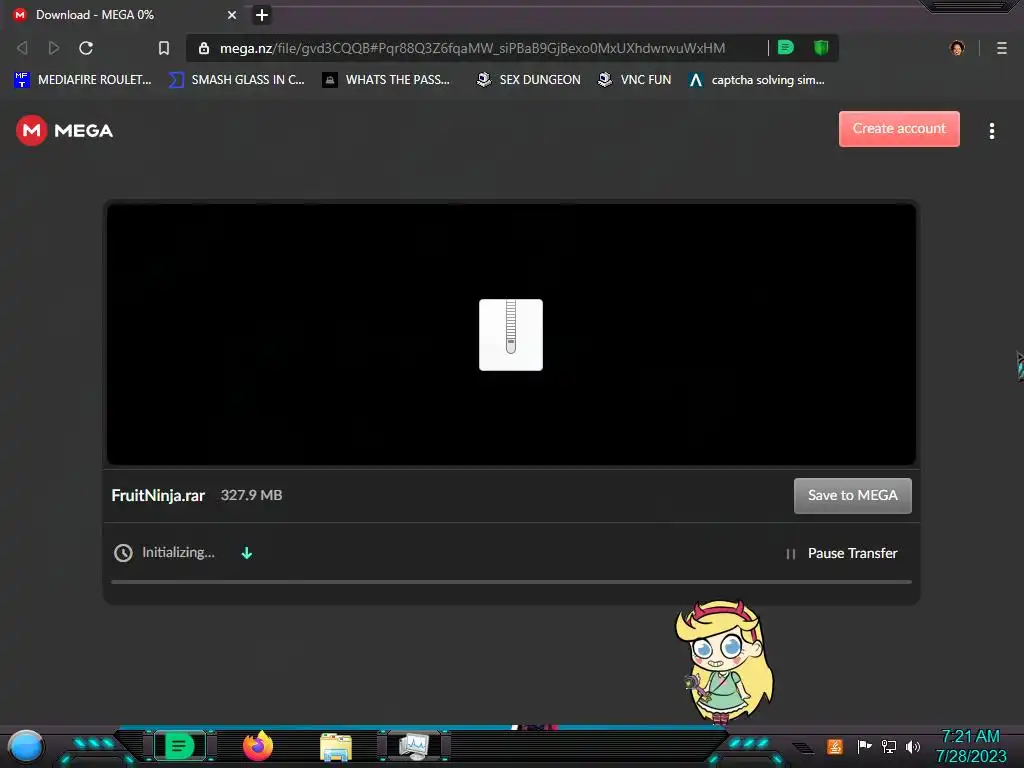Image resolution: width=1024 pixels, height=768 pixels.
Task: Click the browser back arrow
Action: [22, 48]
